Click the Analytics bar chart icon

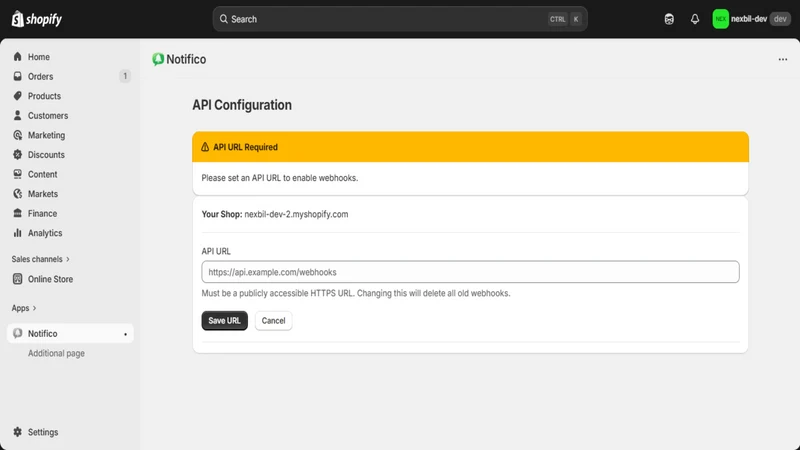point(18,233)
